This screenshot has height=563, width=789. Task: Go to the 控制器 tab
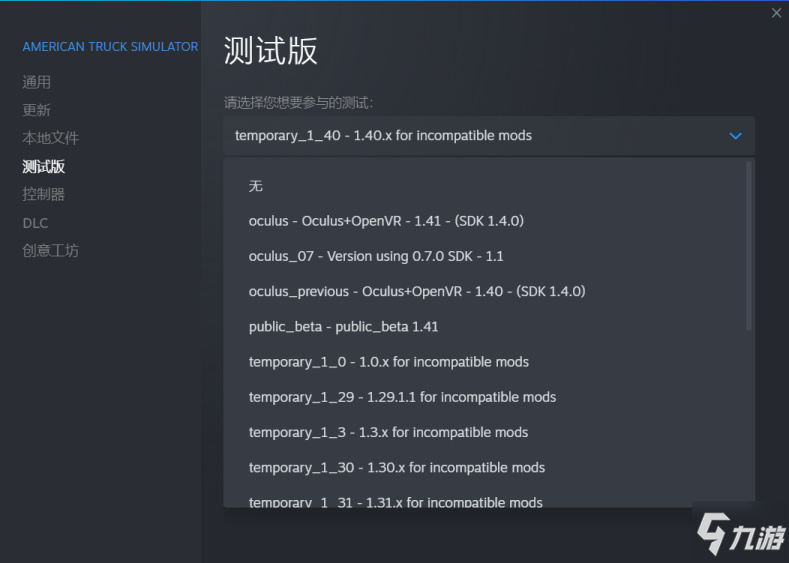tap(43, 194)
